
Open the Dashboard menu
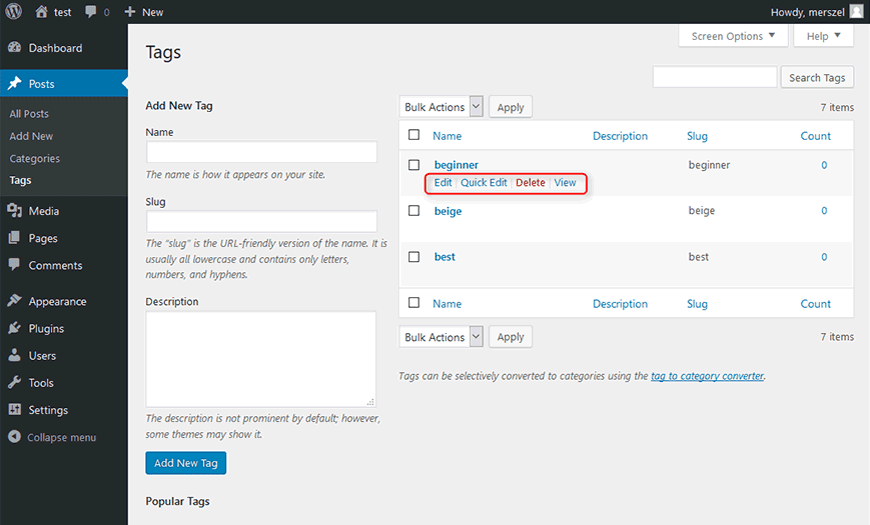pyautogui.click(x=55, y=48)
